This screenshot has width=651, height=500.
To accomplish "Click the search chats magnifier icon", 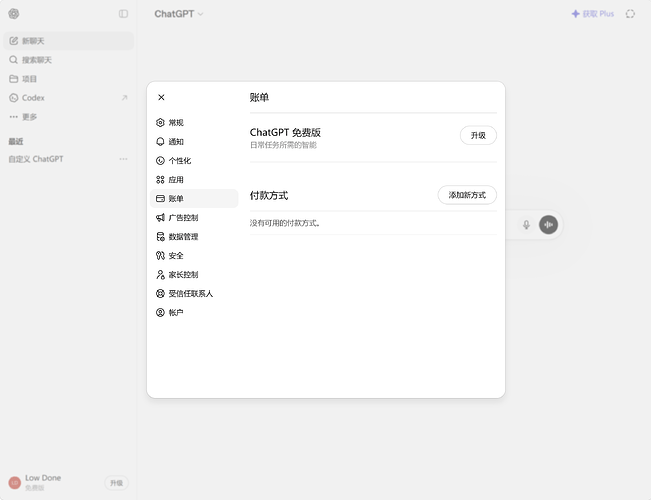I will pos(14,60).
